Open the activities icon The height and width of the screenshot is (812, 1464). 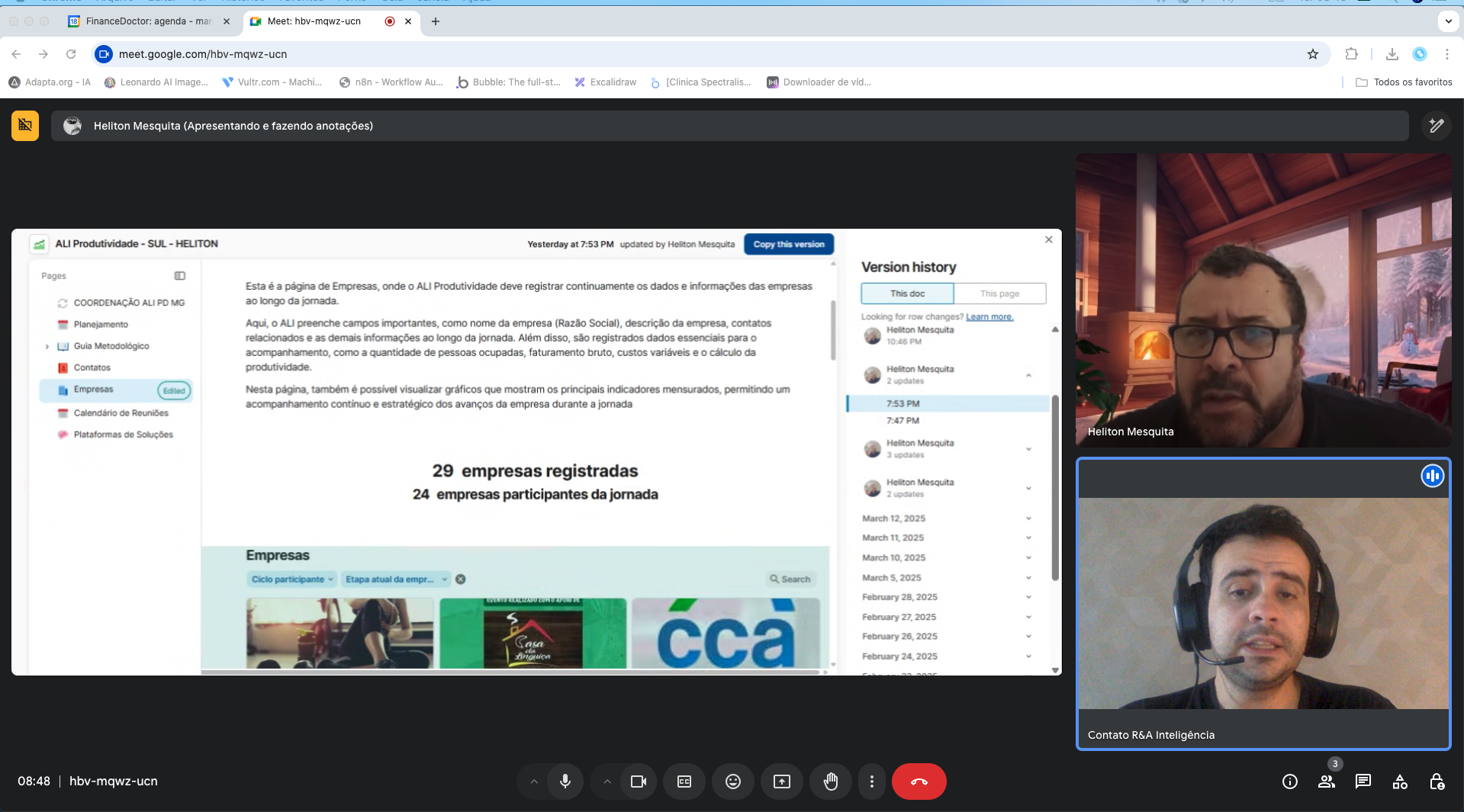point(1400,782)
